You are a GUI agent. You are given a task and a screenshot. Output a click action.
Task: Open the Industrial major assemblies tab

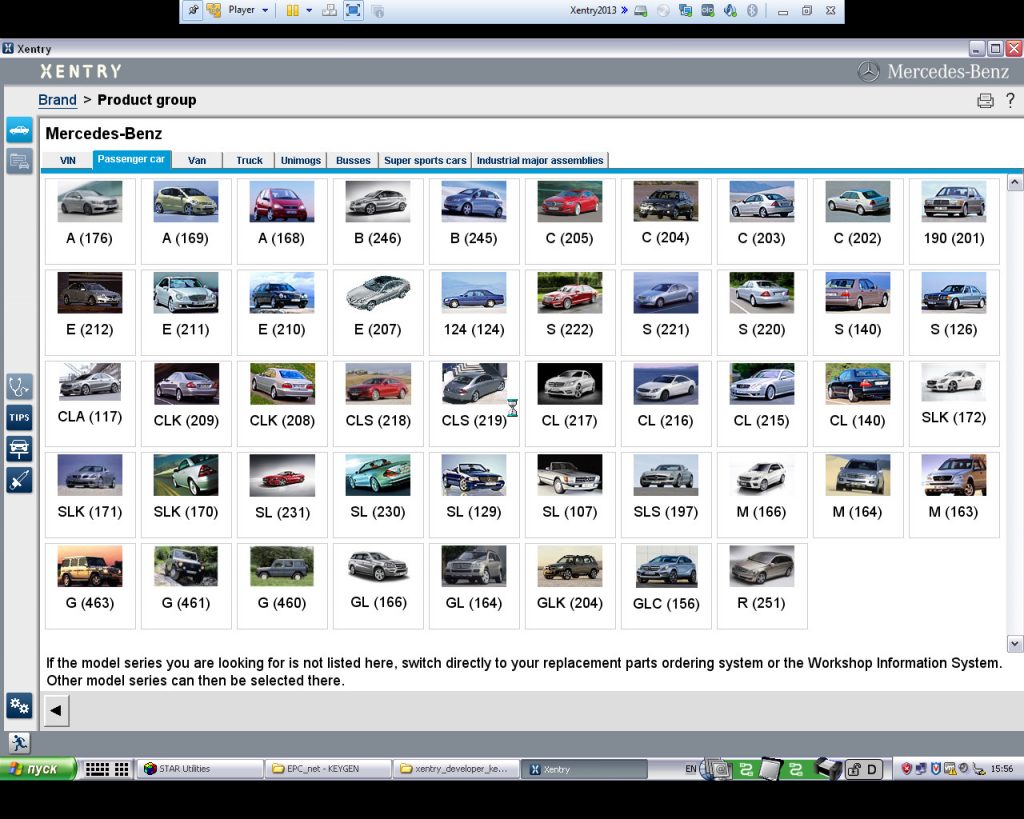(540, 161)
